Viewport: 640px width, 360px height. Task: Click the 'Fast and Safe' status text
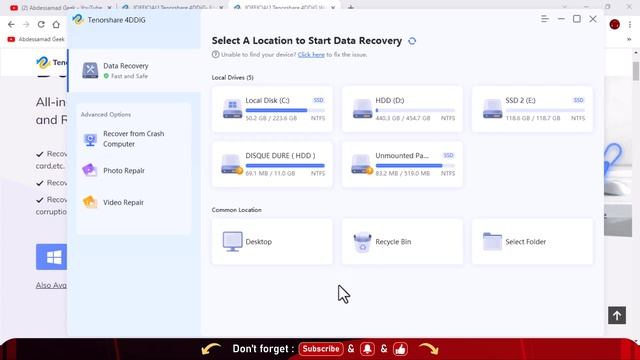coord(129,76)
